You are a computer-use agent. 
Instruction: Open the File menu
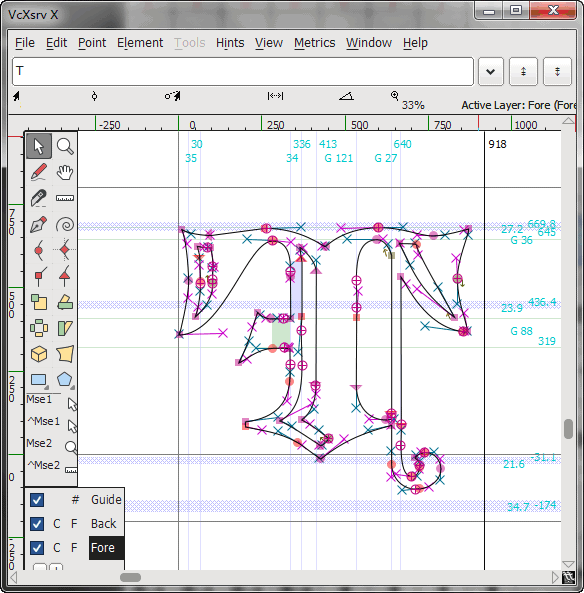tap(25, 43)
